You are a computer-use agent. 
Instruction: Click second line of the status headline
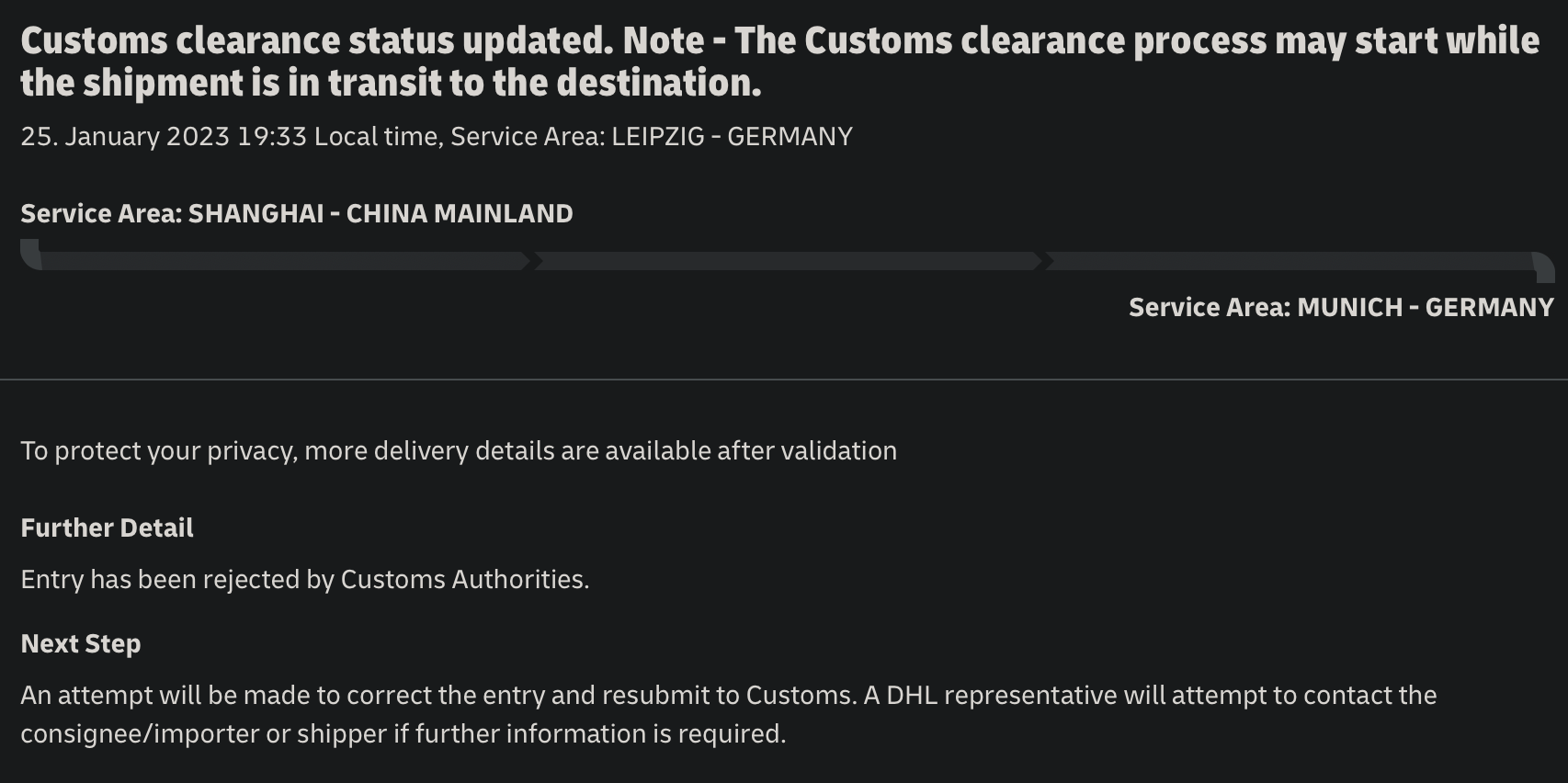point(391,84)
